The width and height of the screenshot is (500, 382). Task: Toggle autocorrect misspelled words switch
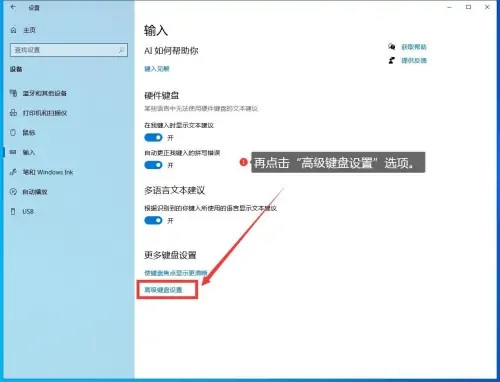point(153,165)
